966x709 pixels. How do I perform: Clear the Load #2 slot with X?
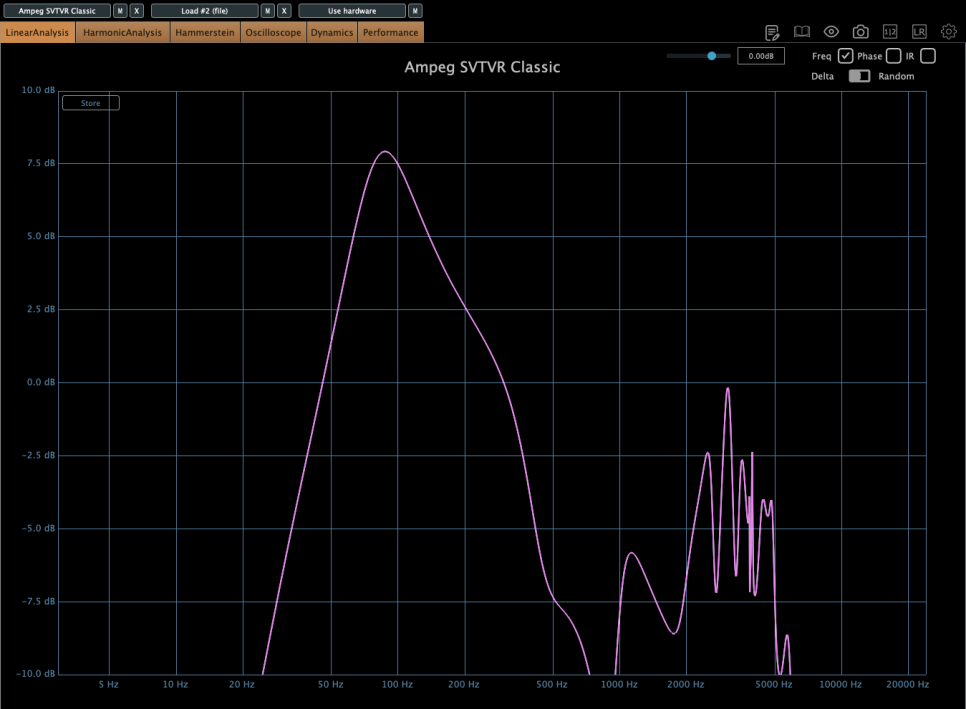(x=284, y=11)
